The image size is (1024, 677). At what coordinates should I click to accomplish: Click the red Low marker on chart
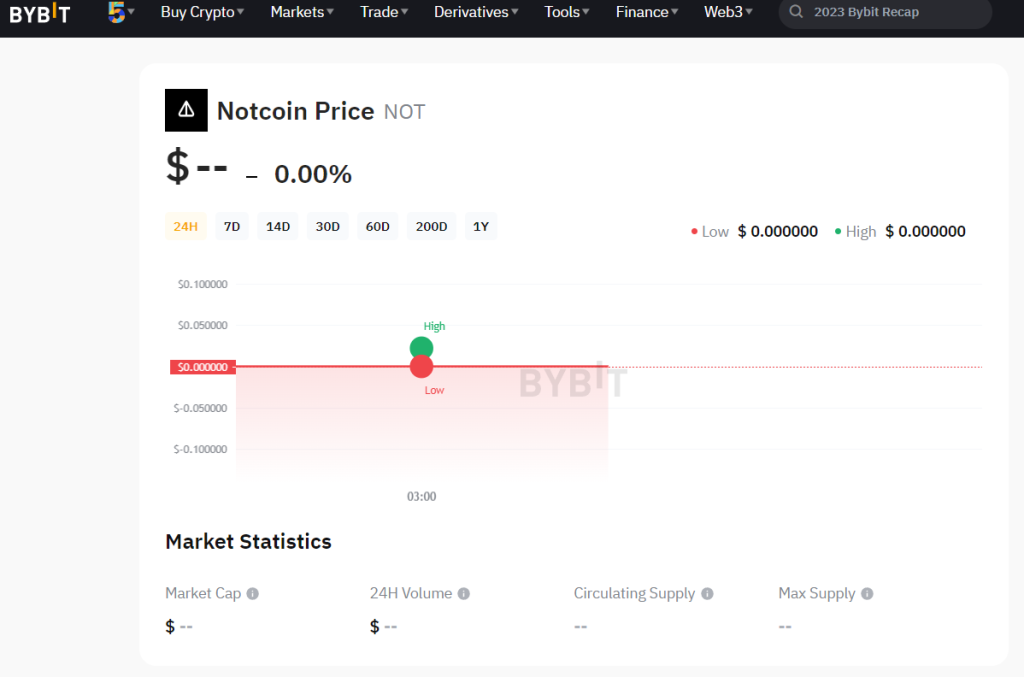[421, 367]
